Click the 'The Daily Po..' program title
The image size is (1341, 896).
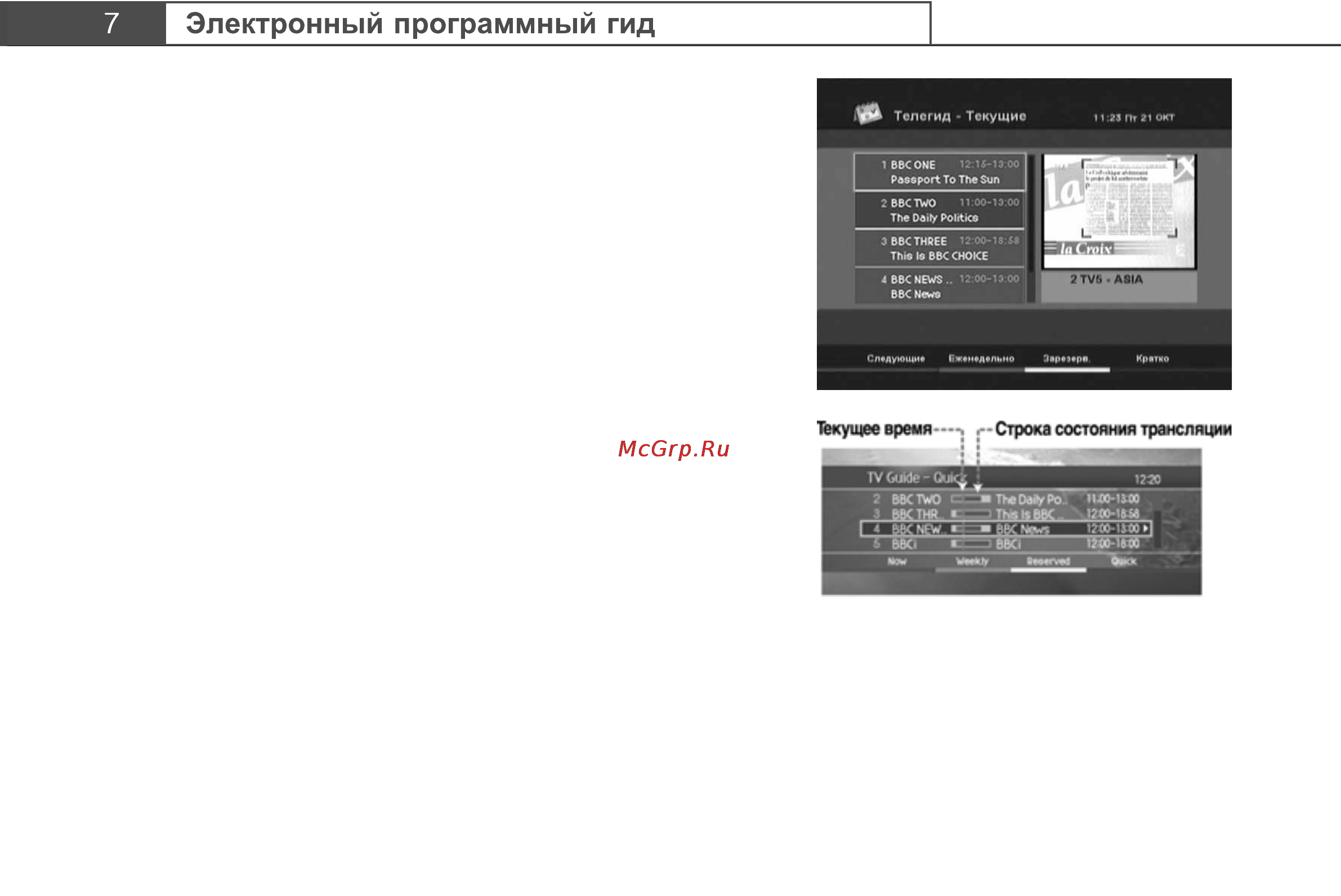[1031, 499]
